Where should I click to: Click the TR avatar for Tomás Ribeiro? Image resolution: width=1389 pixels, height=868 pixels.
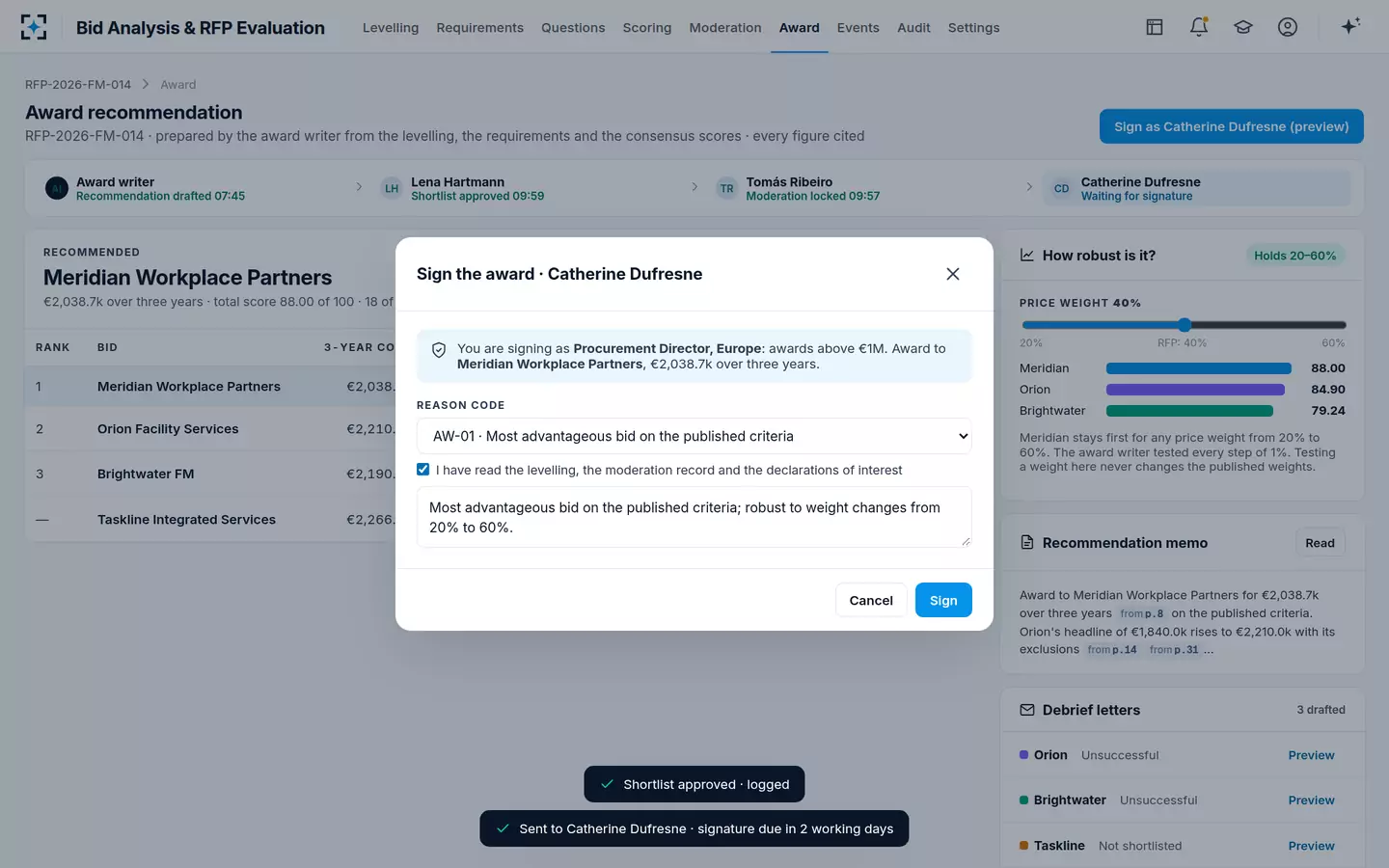coord(726,188)
